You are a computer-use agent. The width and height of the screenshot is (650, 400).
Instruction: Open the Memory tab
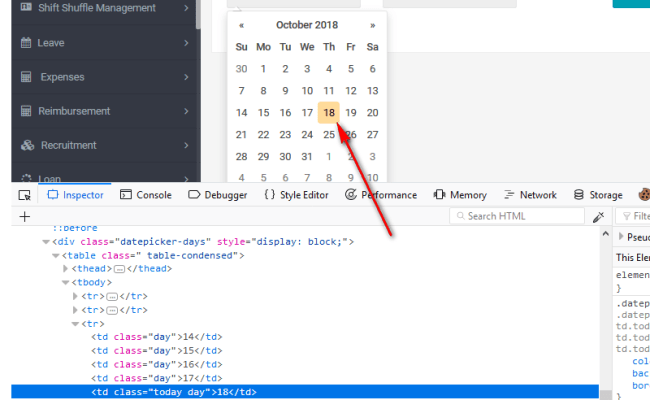(x=460, y=195)
